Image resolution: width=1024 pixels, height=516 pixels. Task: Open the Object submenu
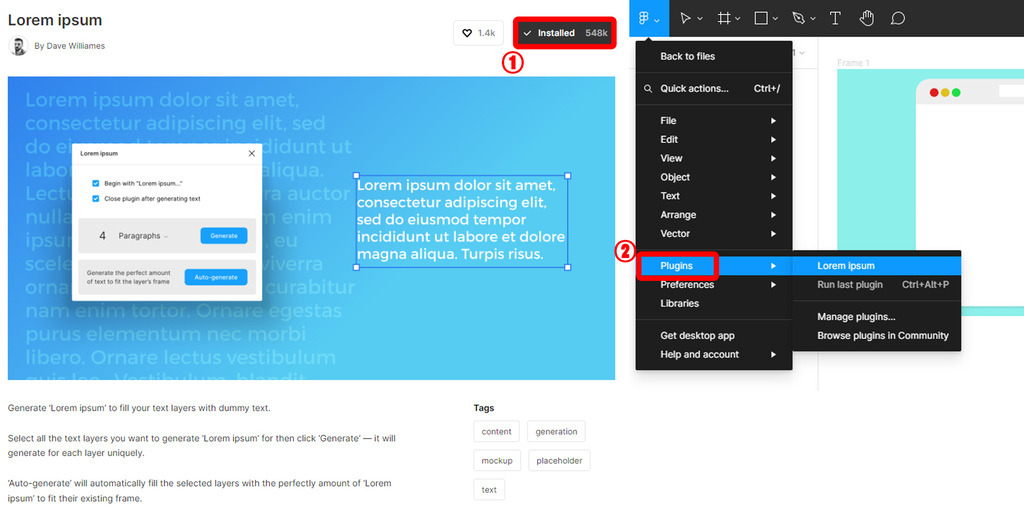[x=714, y=177]
